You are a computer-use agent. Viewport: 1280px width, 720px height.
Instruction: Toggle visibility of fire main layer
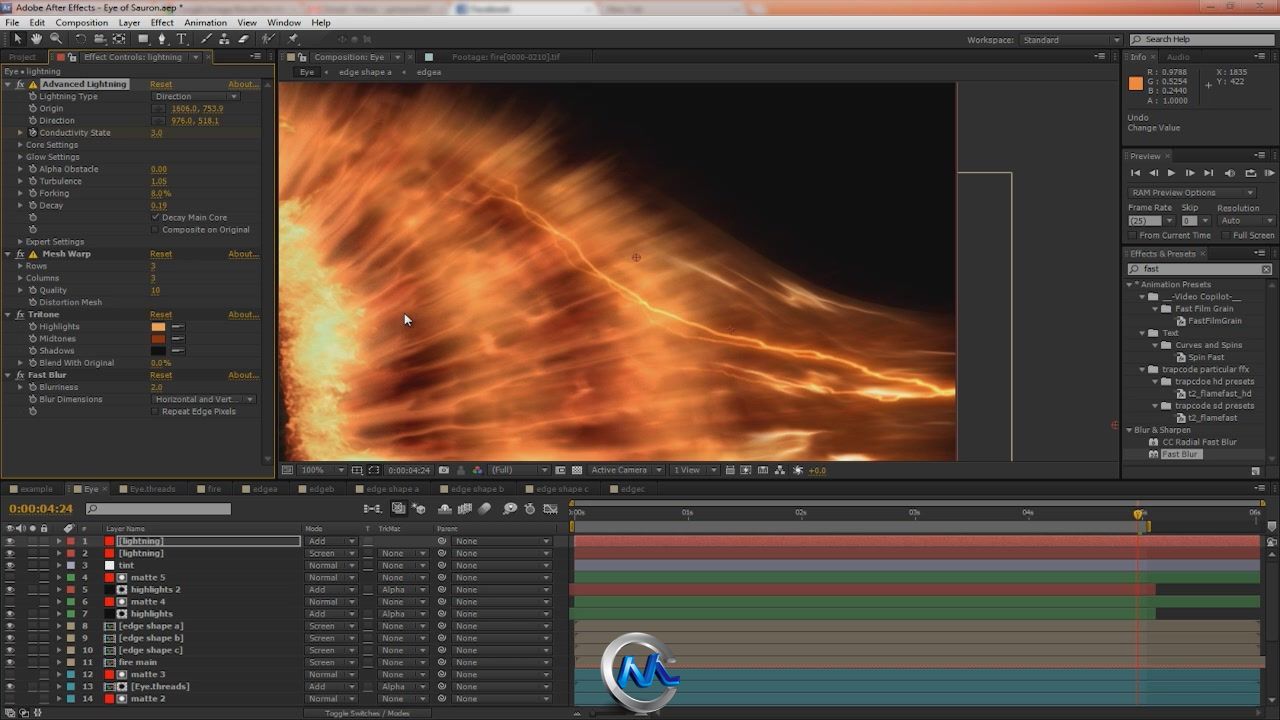pyautogui.click(x=10, y=662)
